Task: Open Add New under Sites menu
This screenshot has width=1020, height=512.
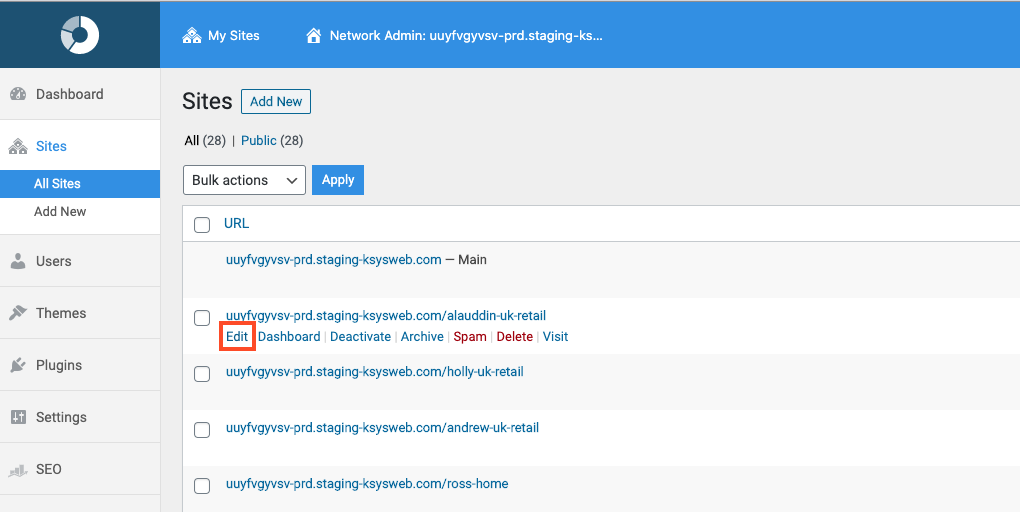Action: (x=60, y=211)
